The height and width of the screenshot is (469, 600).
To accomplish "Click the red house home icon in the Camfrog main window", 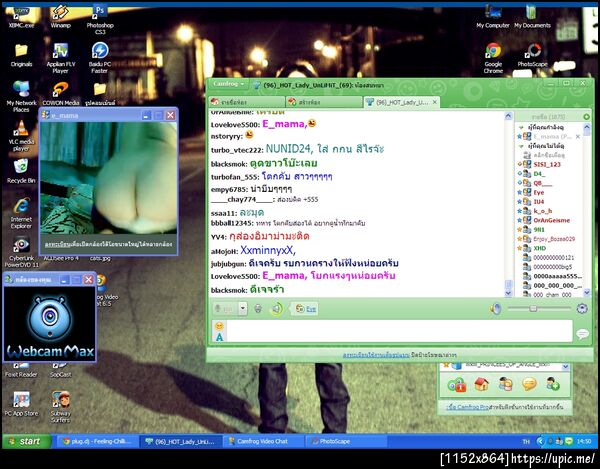I will (481, 384).
